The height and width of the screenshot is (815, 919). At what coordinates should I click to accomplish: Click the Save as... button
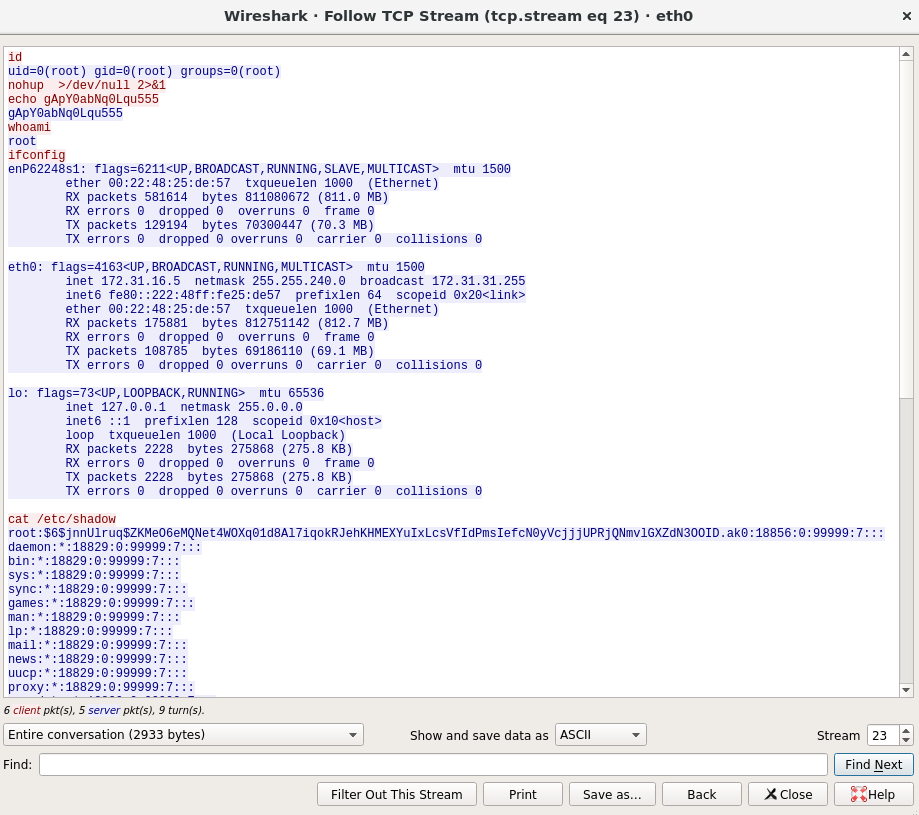pyautogui.click(x=612, y=794)
